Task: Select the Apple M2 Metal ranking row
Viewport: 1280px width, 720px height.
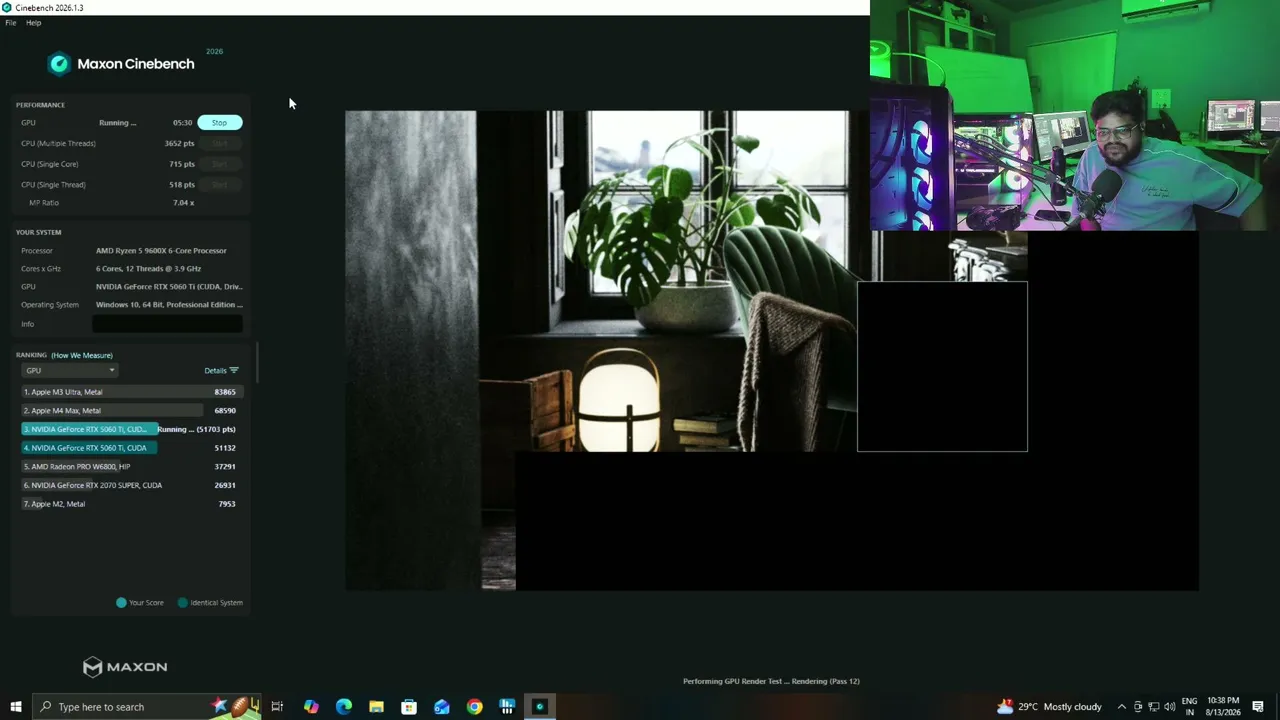Action: point(130,504)
